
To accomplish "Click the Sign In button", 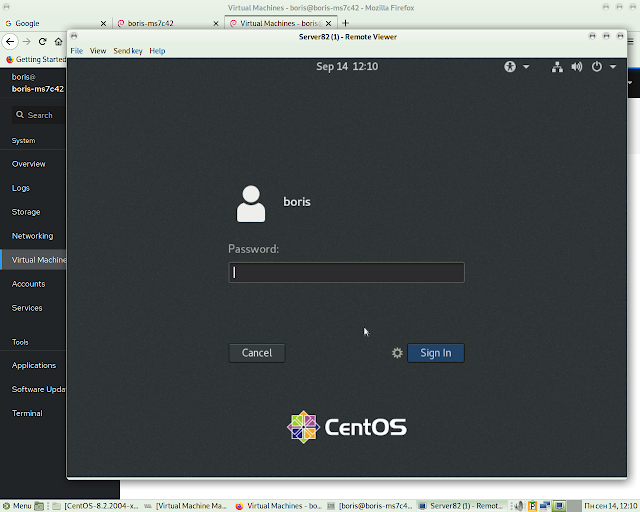I will 436,353.
